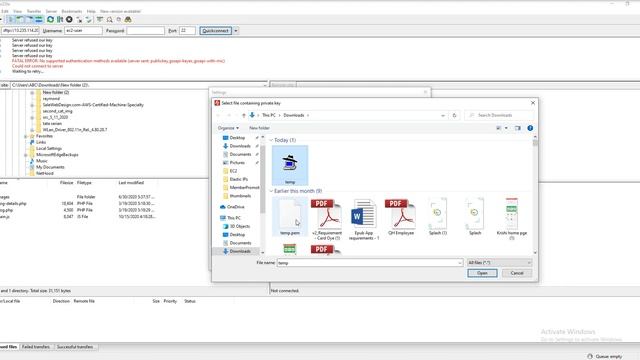Click the Port input field
The height and width of the screenshot is (360, 640).
(x=187, y=31)
